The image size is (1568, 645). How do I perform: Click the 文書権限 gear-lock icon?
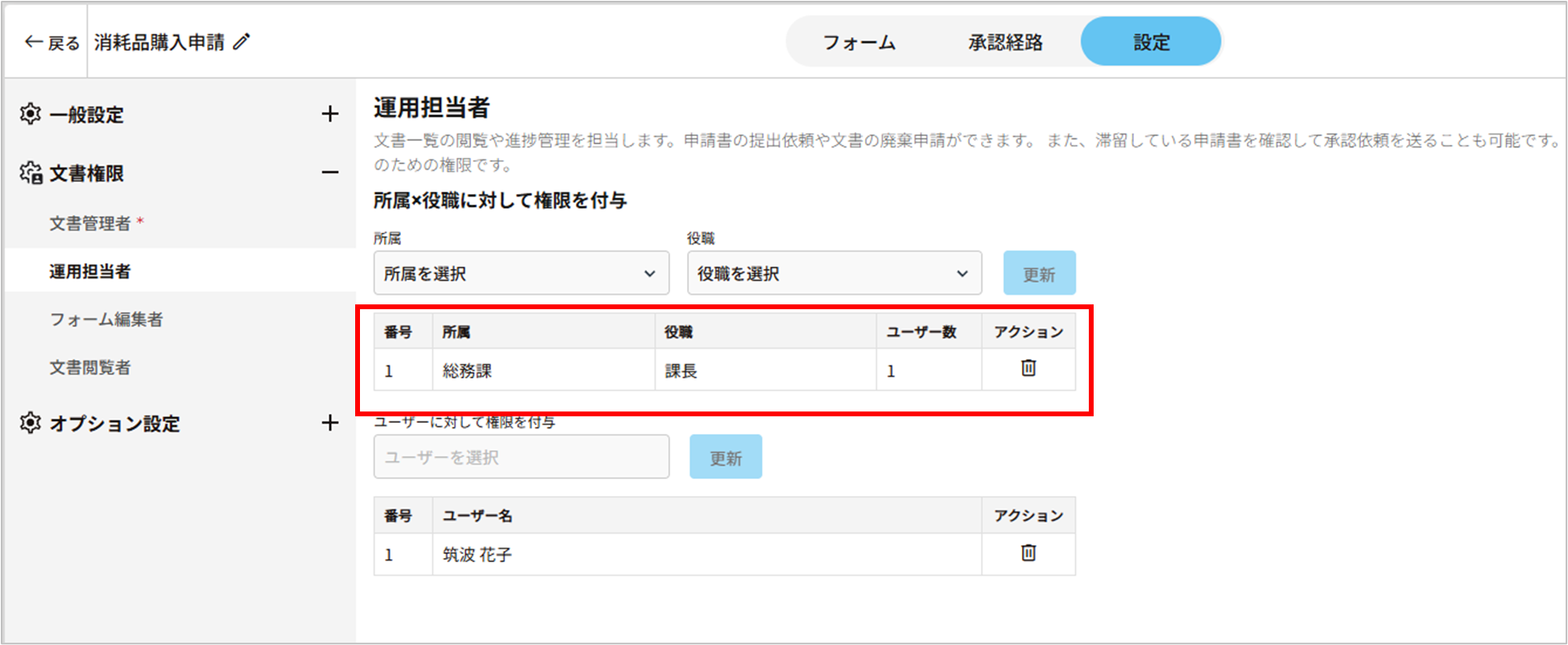click(x=31, y=173)
